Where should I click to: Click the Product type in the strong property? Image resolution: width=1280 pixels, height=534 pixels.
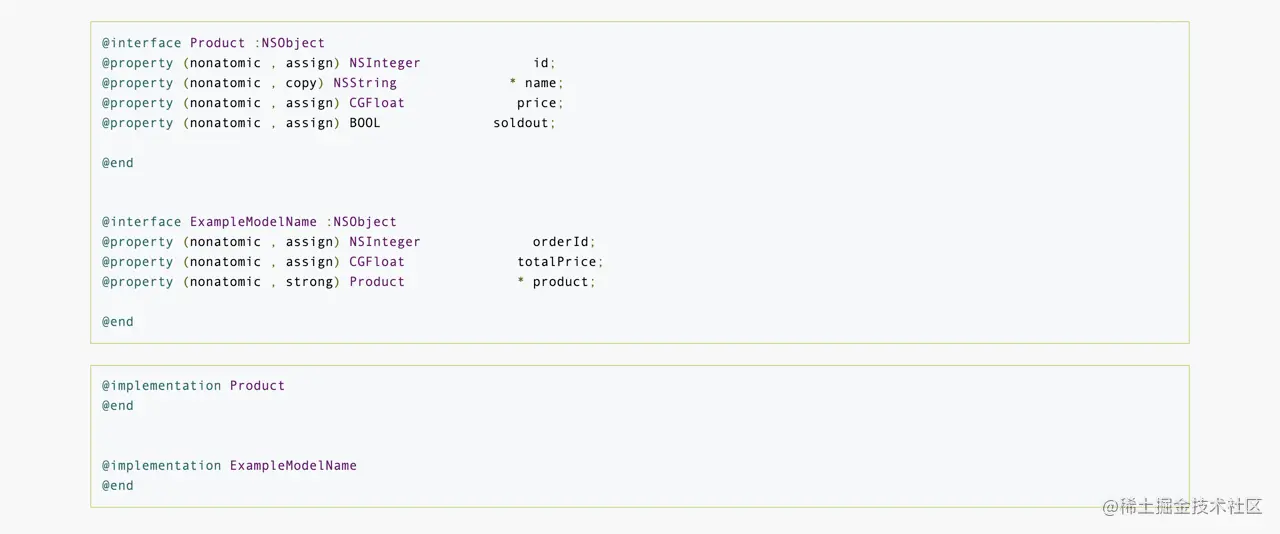coord(377,282)
